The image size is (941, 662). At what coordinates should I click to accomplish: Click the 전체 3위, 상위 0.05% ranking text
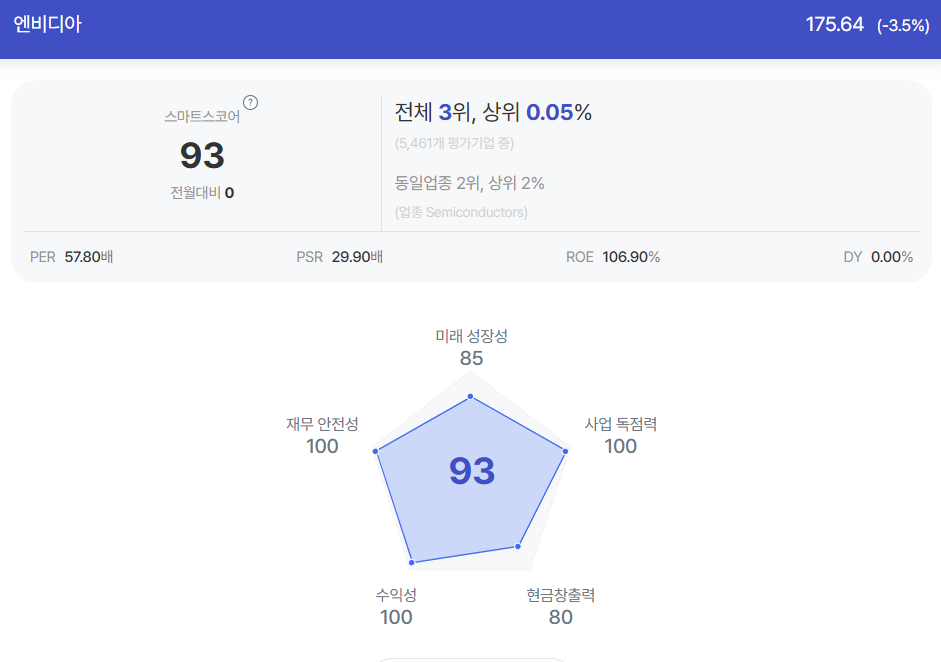coord(493,112)
